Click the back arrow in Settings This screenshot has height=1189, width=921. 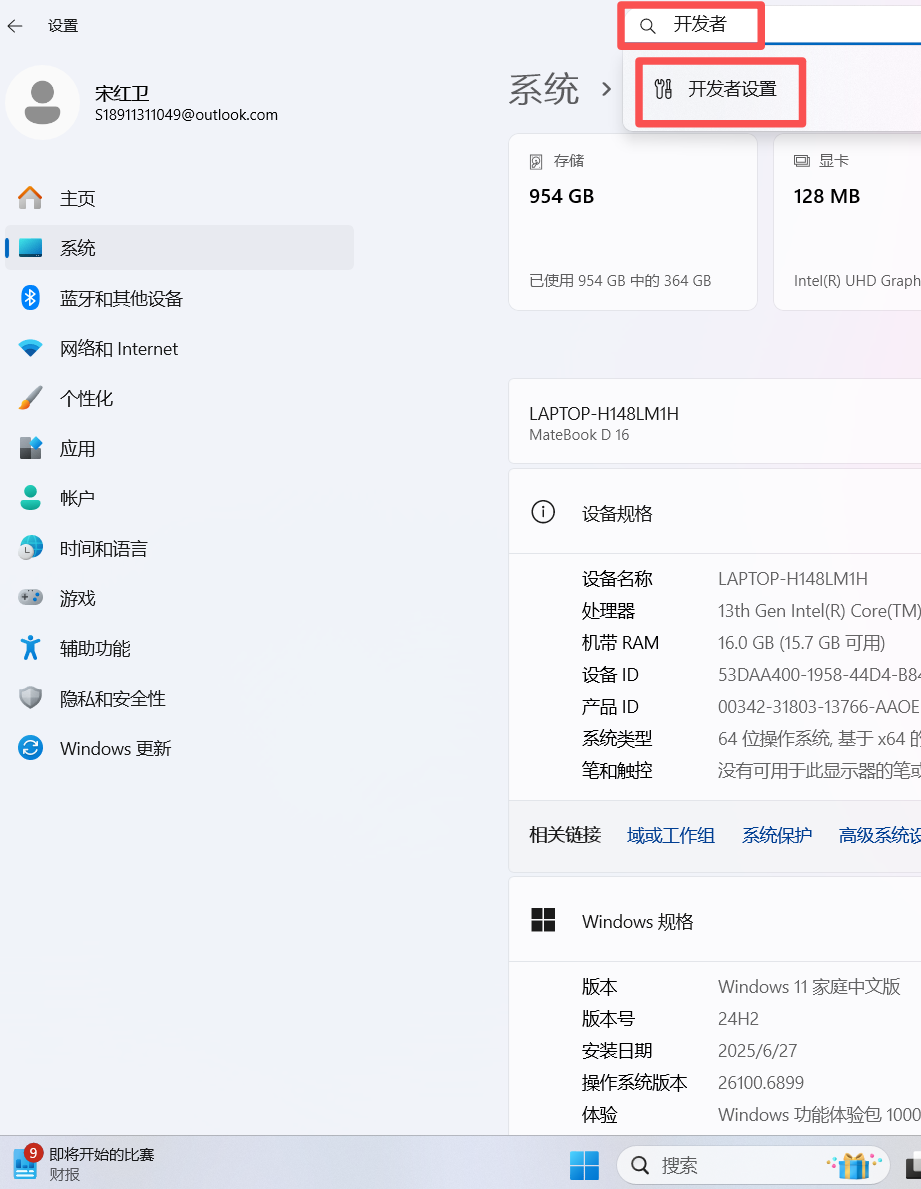click(15, 26)
